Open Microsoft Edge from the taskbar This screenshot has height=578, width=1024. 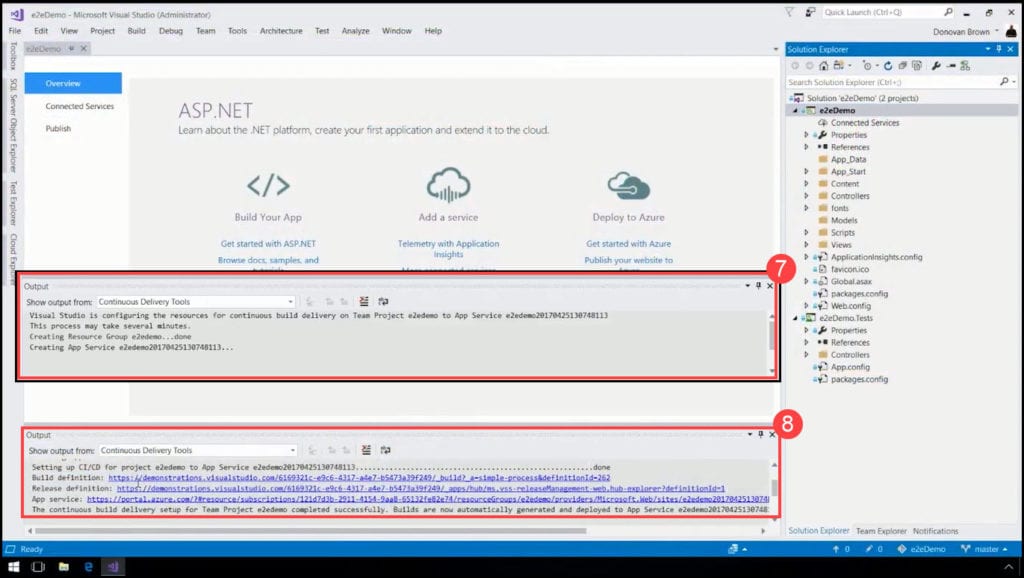tap(88, 567)
